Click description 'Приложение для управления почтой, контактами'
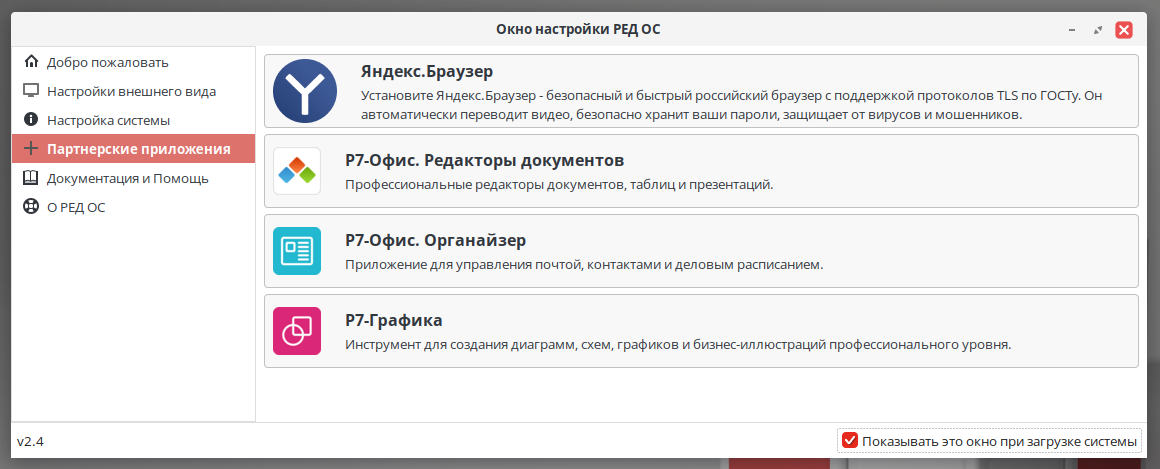This screenshot has width=1160, height=469. point(584,264)
